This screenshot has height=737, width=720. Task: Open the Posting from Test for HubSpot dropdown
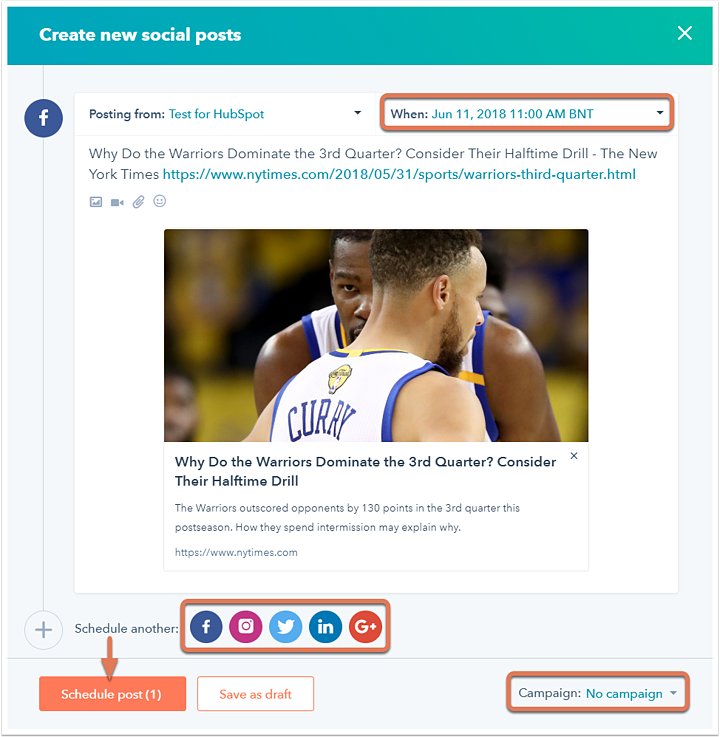click(225, 114)
